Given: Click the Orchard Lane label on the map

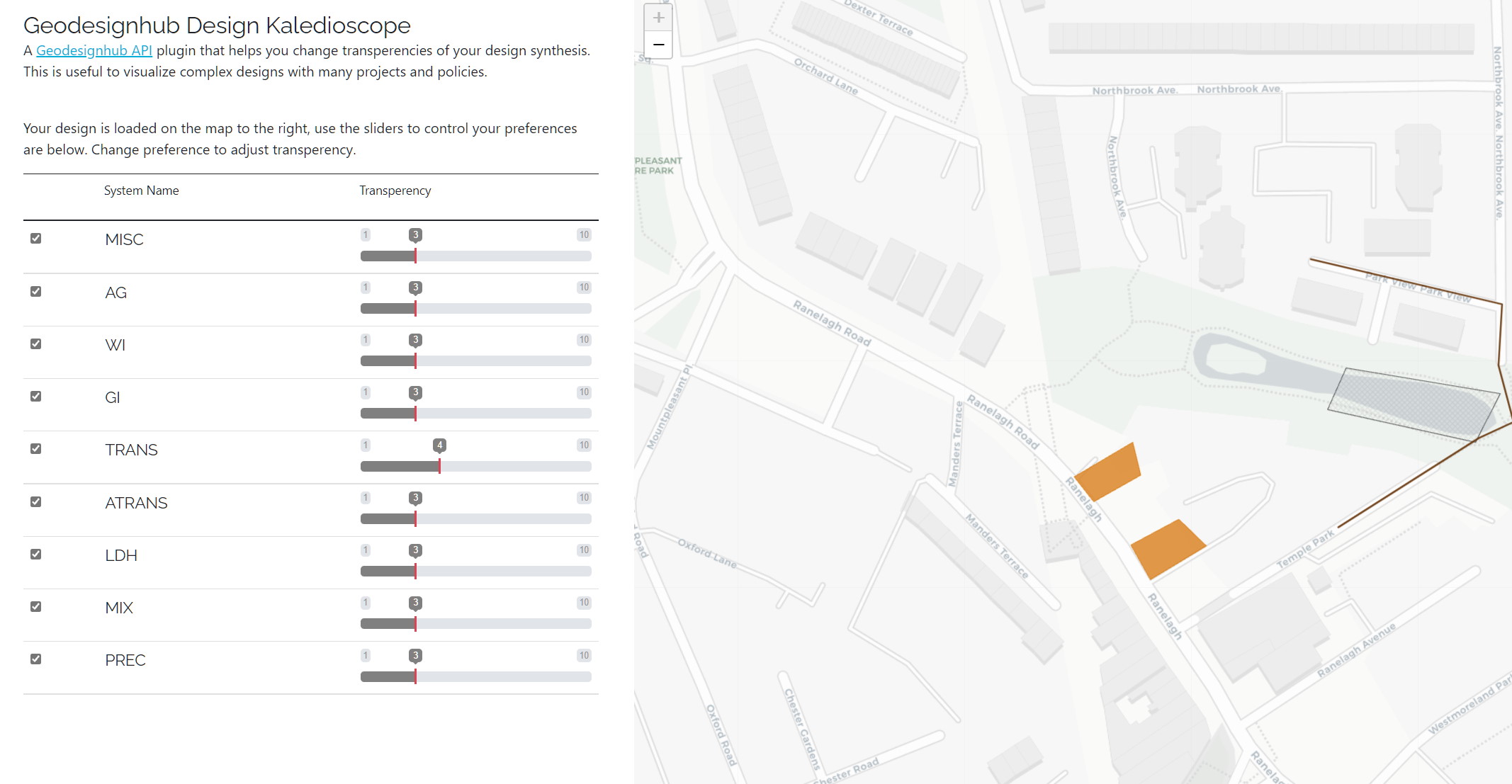Looking at the screenshot, I should point(825,76).
